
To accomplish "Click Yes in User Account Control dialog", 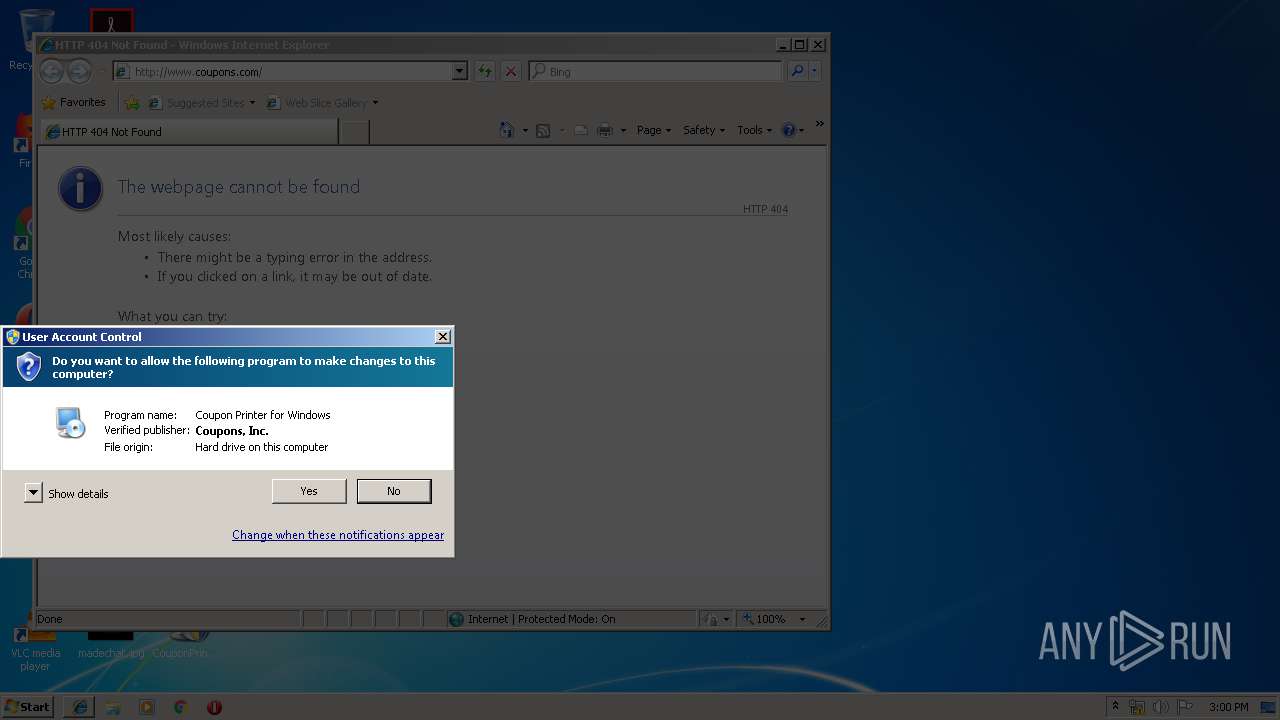I will click(x=309, y=491).
